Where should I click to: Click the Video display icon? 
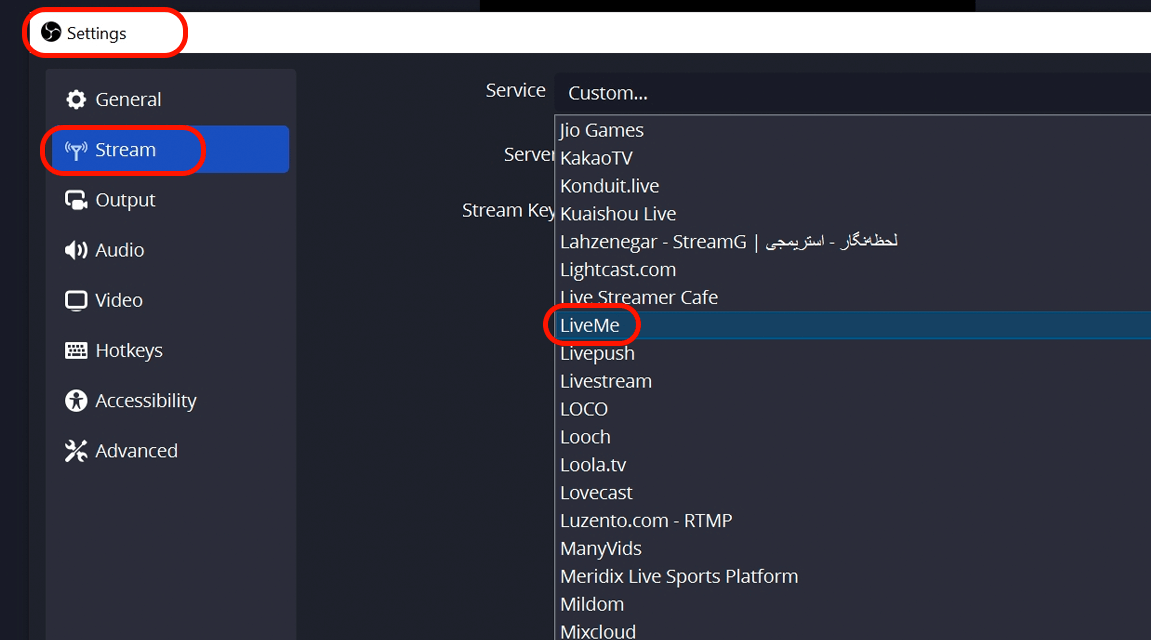tap(76, 300)
